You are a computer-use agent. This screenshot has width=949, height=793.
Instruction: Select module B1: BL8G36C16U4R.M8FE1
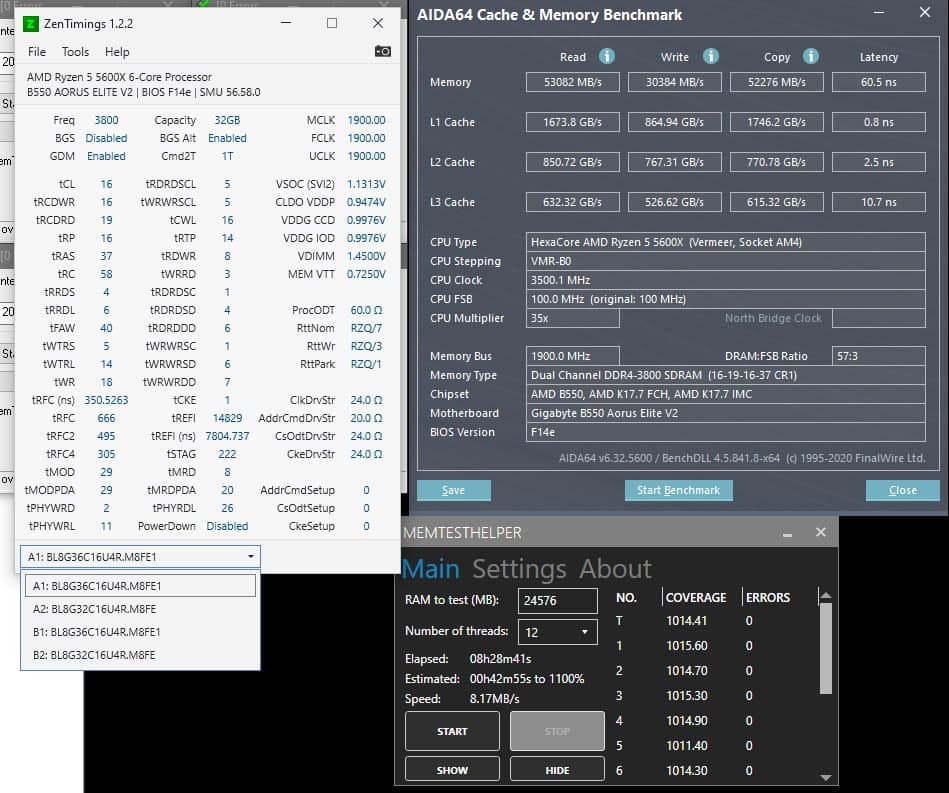click(x=140, y=632)
